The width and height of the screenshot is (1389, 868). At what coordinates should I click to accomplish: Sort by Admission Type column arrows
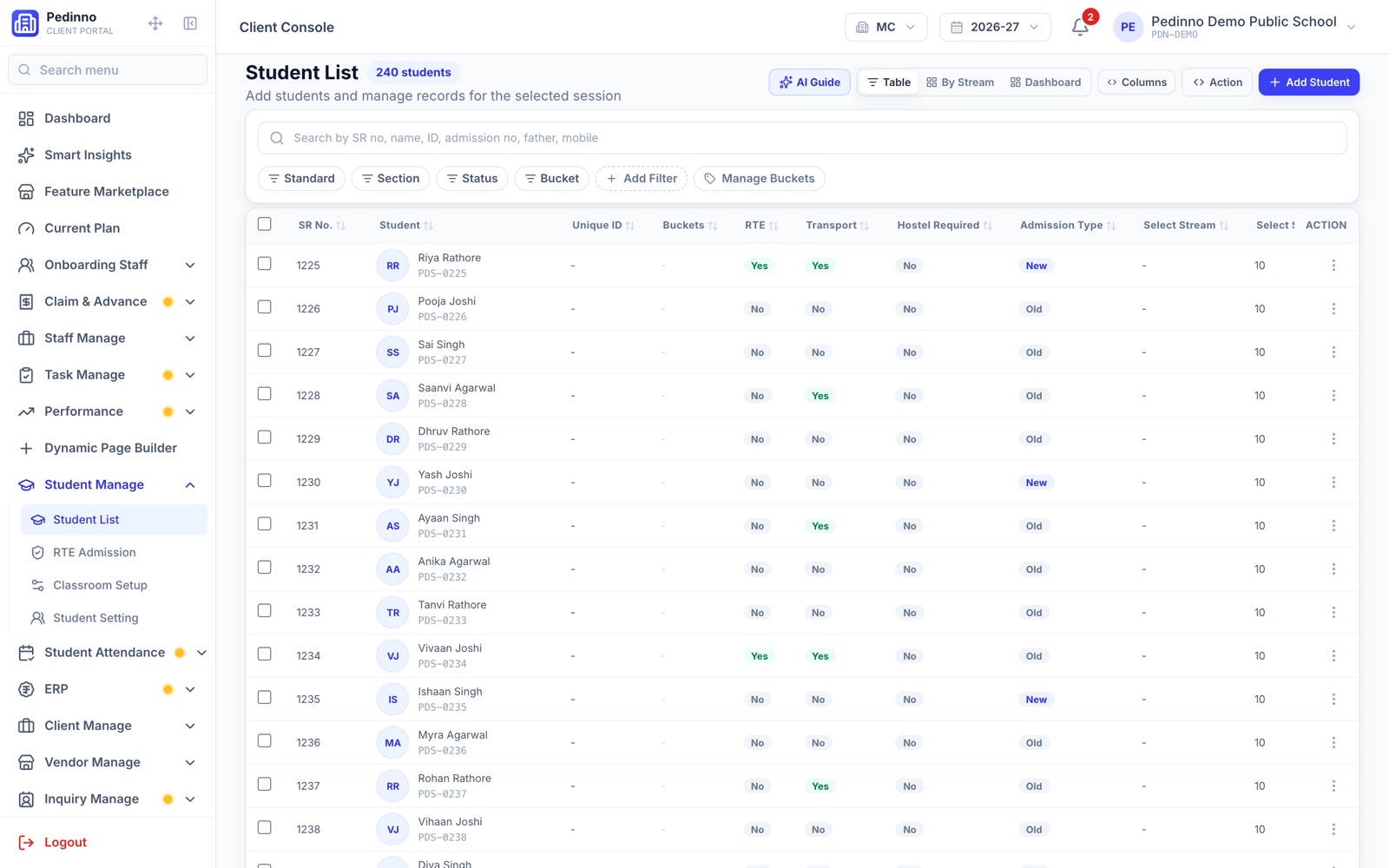pos(1111,226)
